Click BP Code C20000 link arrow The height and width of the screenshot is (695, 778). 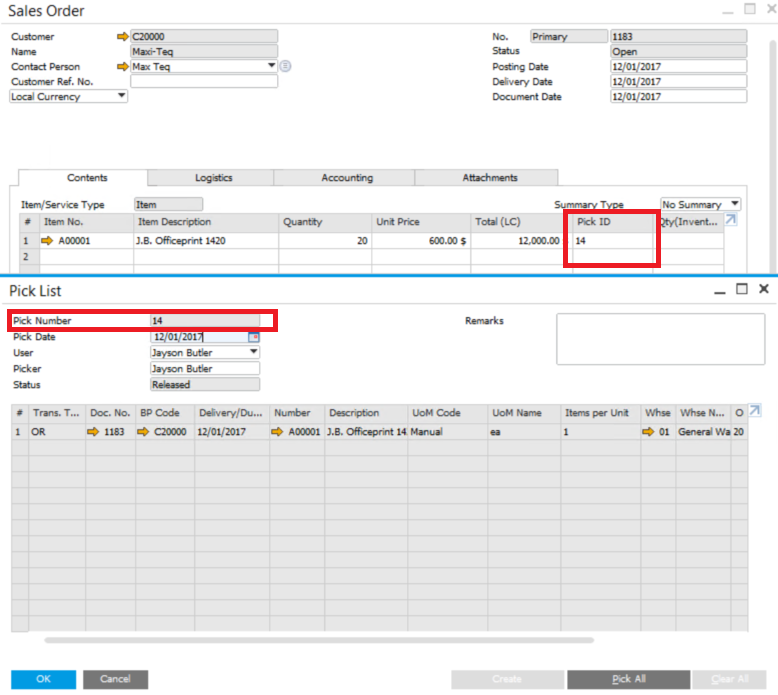coord(143,432)
